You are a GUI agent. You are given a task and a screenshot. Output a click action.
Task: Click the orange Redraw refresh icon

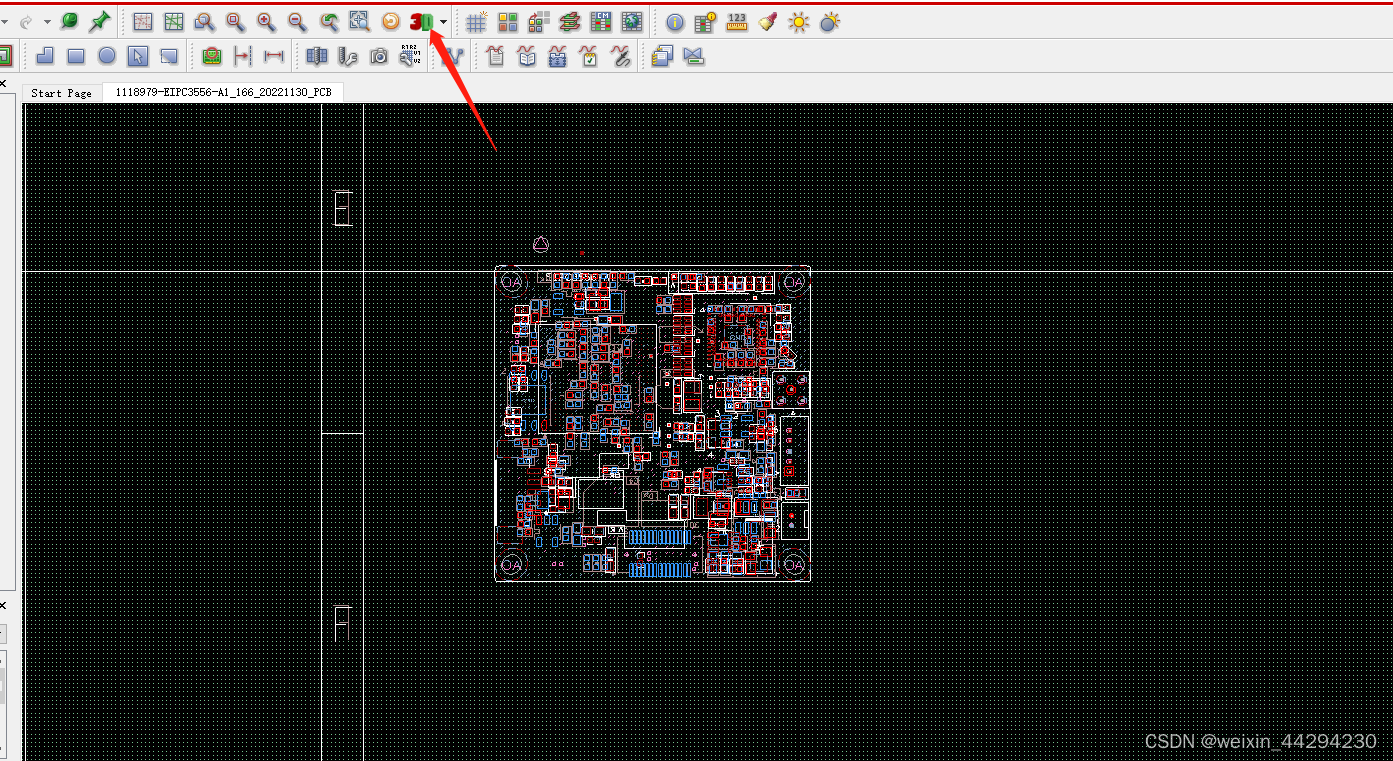[391, 21]
